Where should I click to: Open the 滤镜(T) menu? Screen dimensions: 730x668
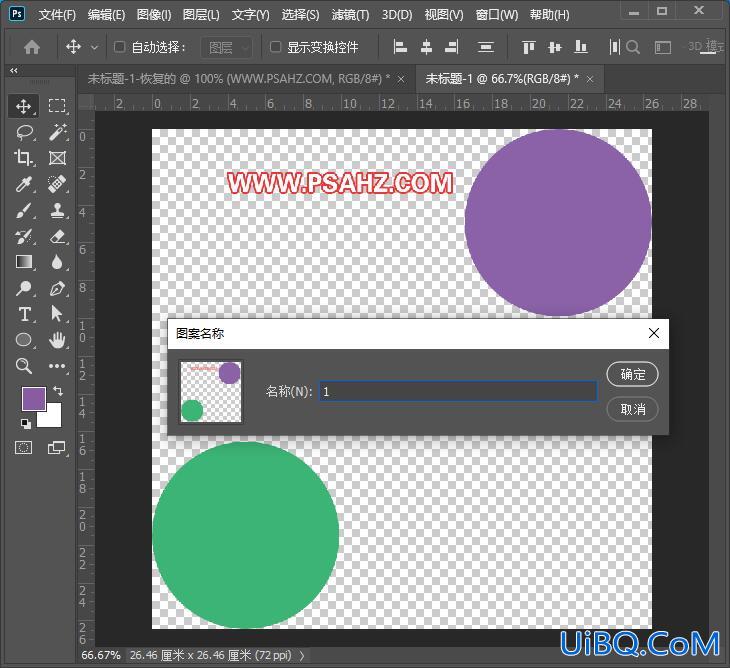pyautogui.click(x=350, y=15)
